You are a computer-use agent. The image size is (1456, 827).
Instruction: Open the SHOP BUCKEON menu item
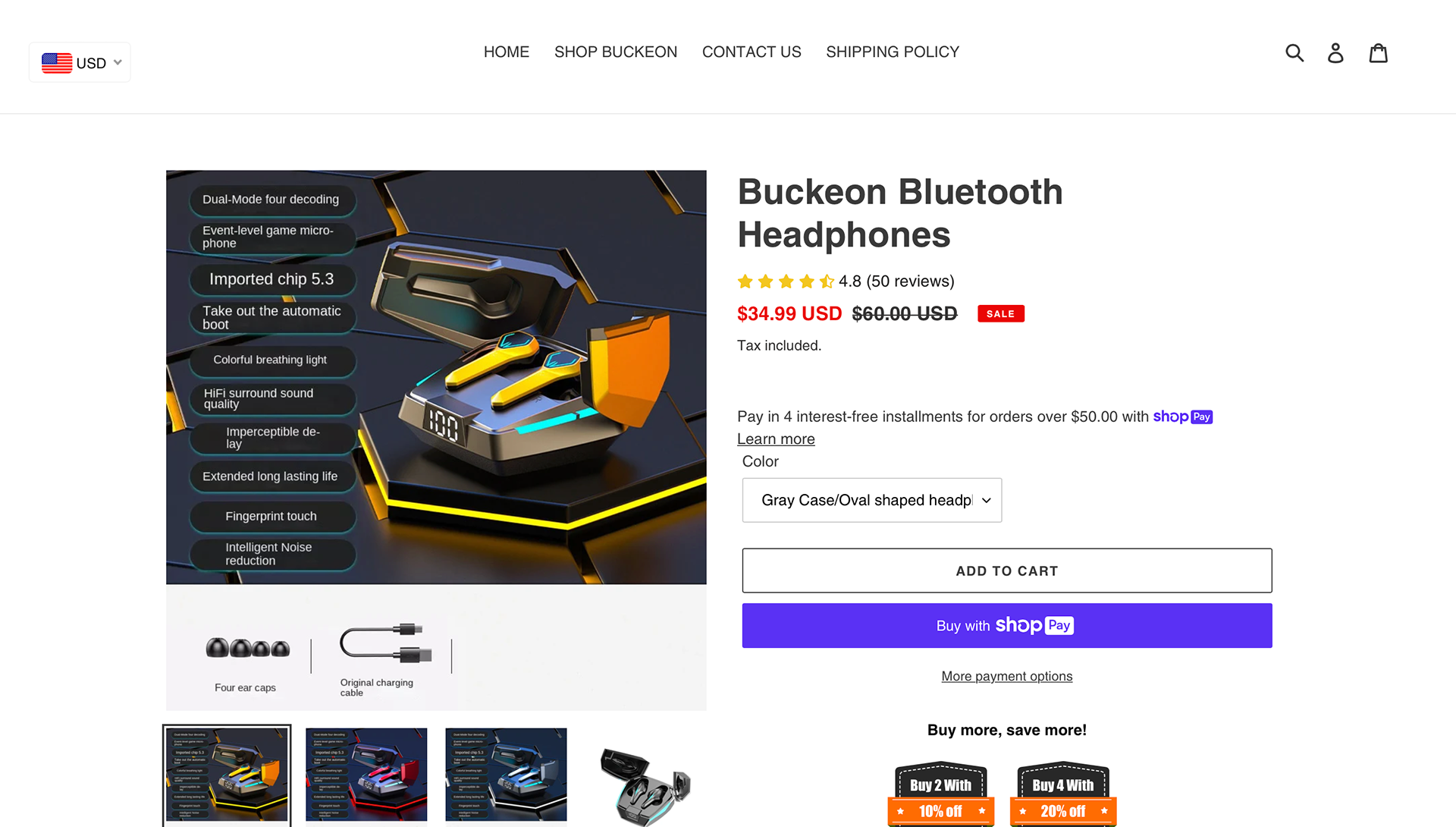coord(616,52)
